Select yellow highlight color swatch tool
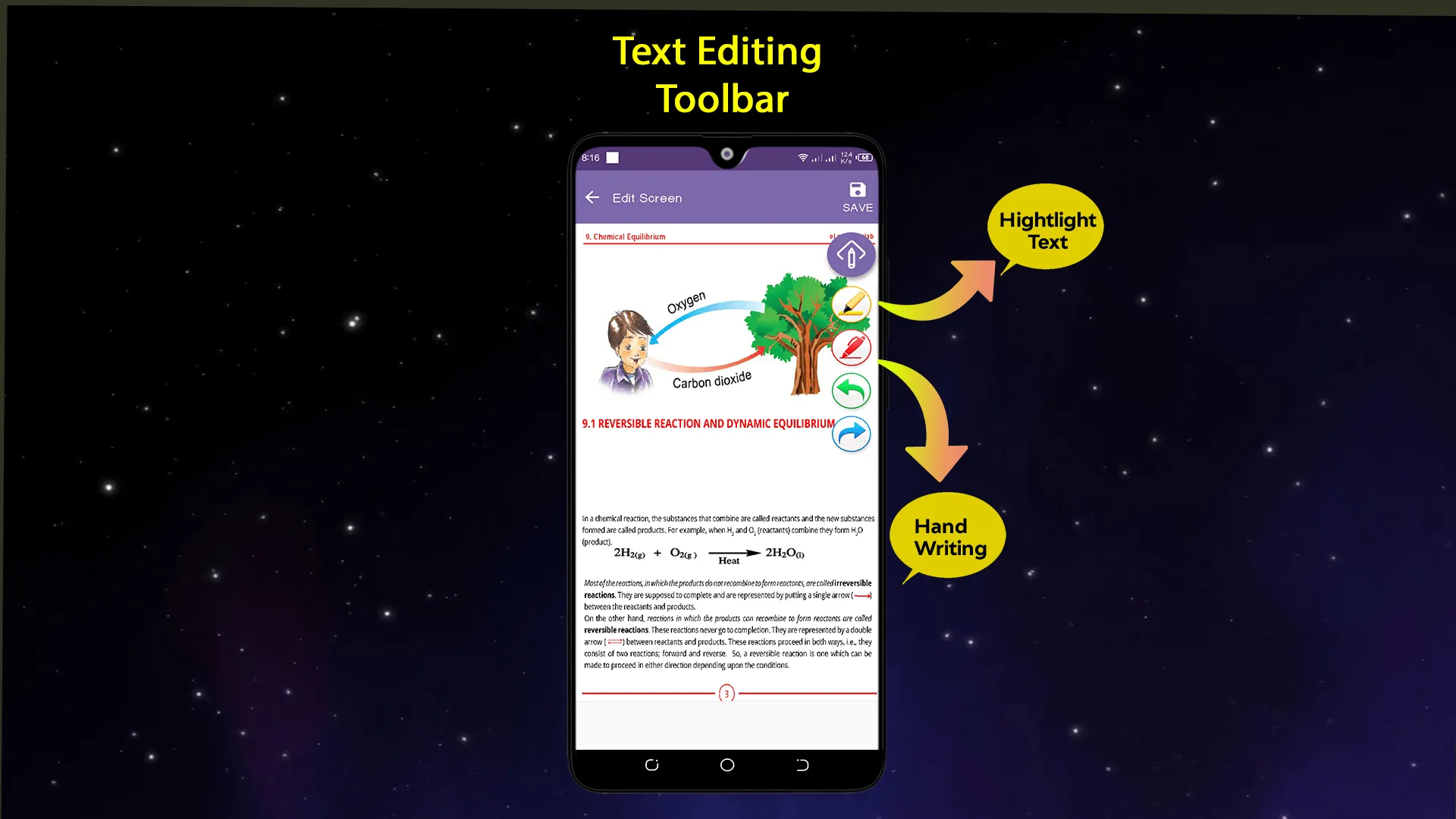 (x=850, y=303)
